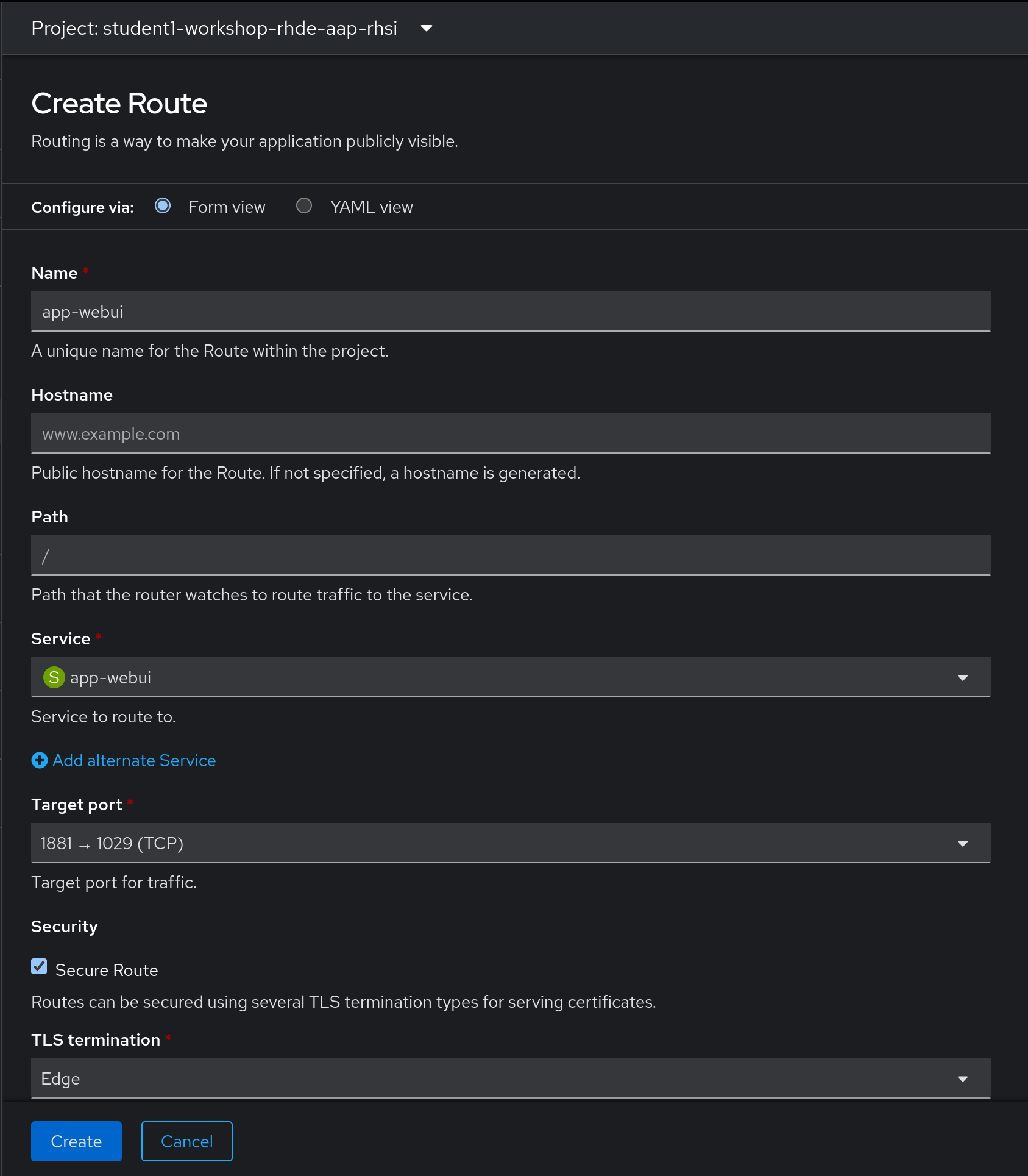Click the plus icon beside Add alternate Service

pos(40,760)
